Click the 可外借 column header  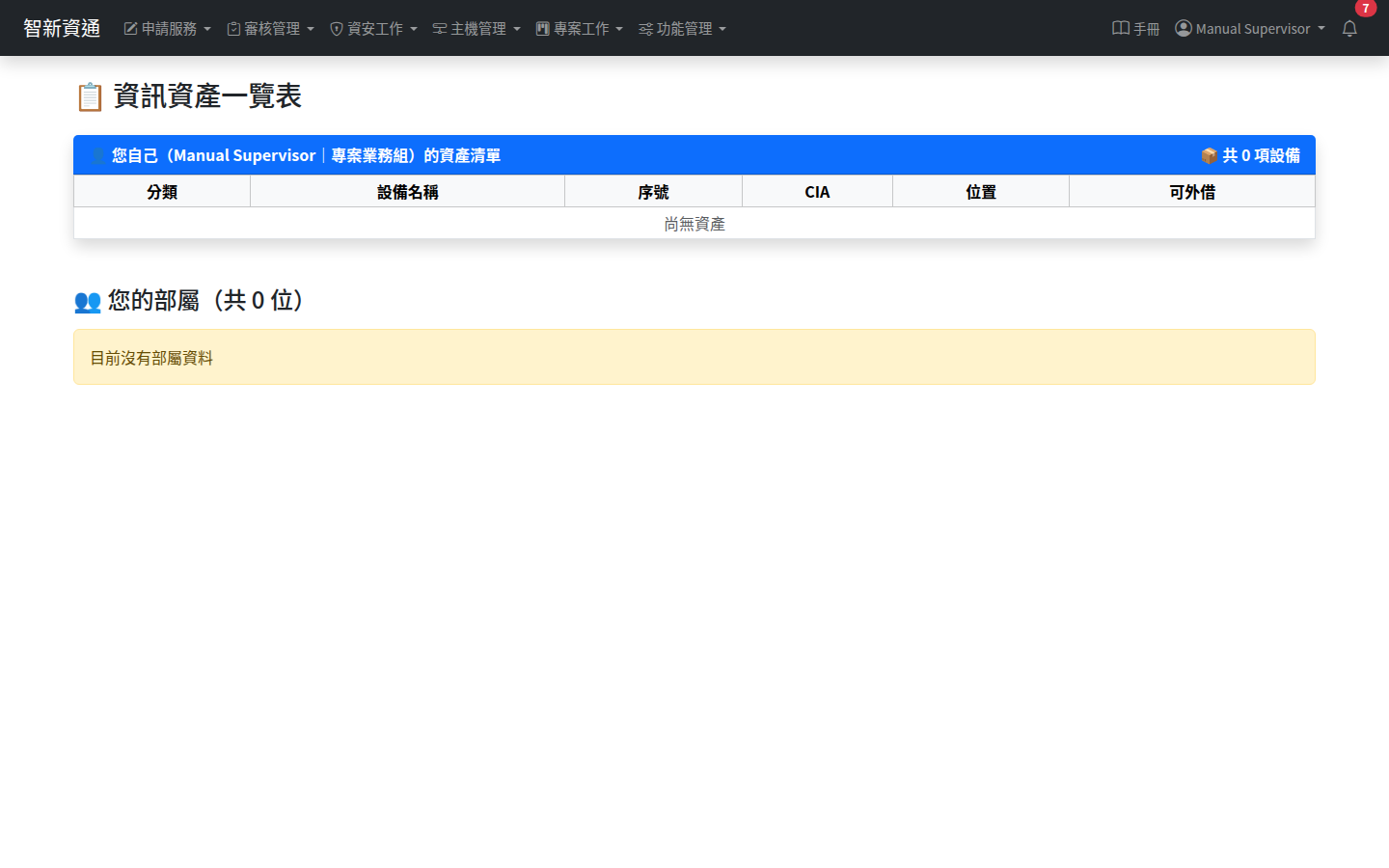coord(1192,192)
